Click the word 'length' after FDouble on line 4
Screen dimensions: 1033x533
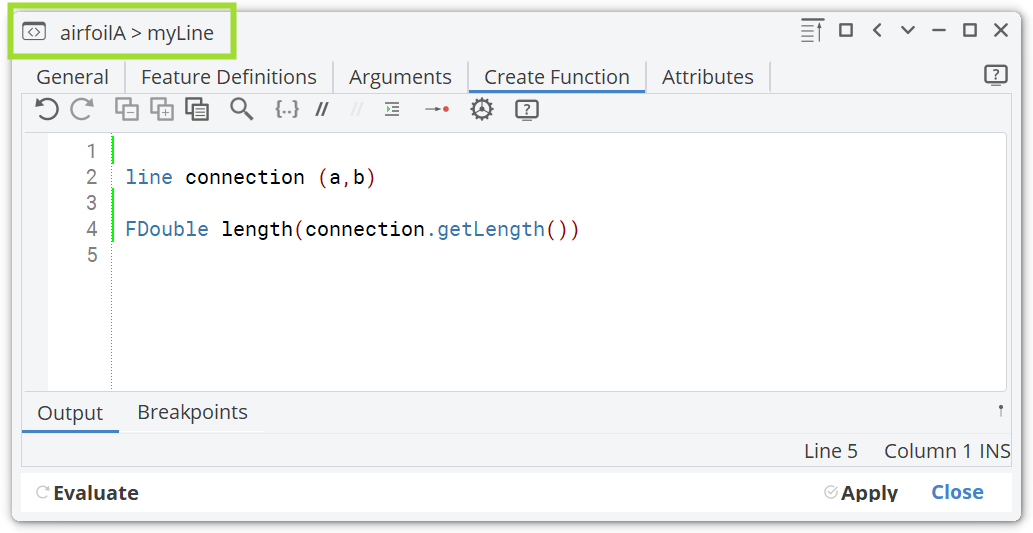pos(257,229)
